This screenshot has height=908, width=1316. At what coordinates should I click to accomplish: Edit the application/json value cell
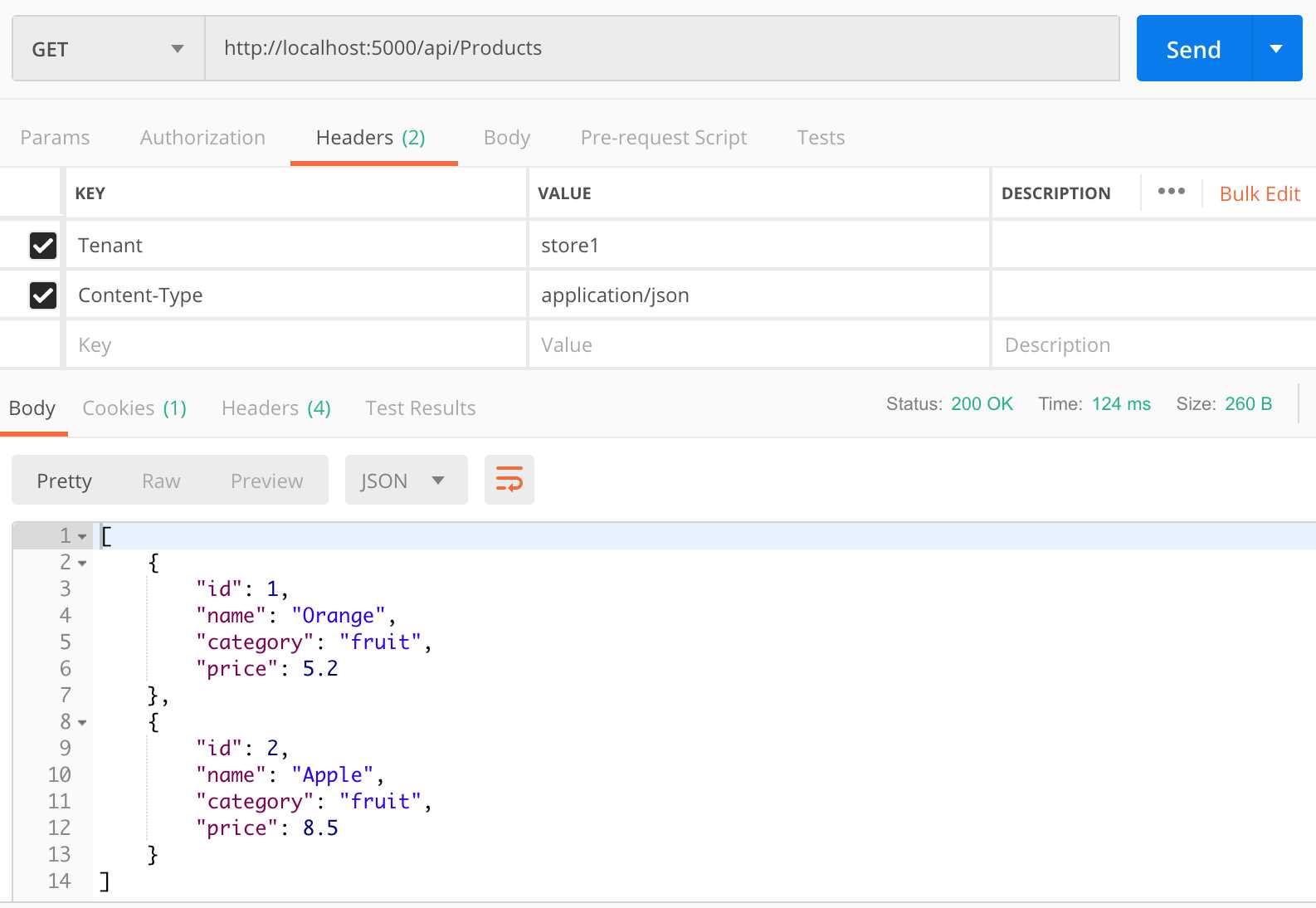point(758,295)
